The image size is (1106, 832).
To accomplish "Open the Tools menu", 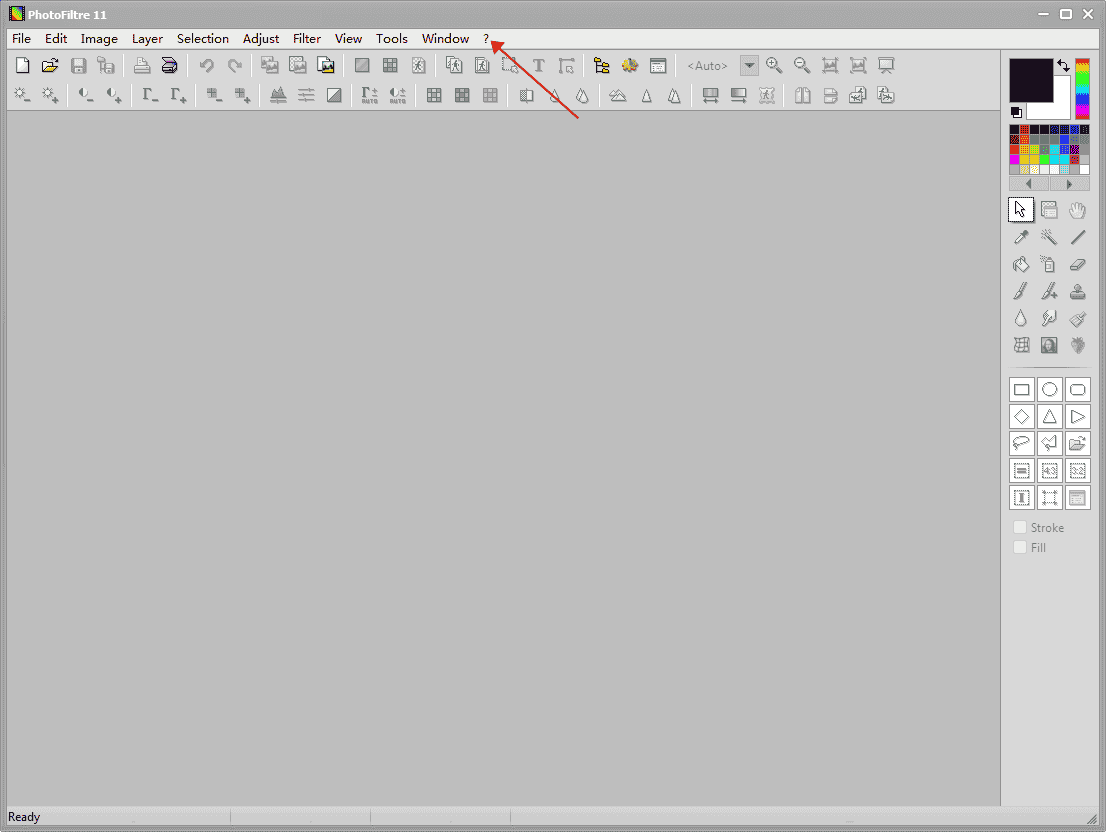I will pos(391,39).
